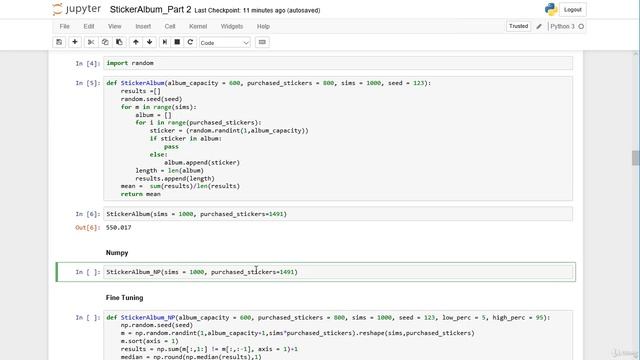
Task: Click inside the StickerAlbum function definition cell
Action: [x=338, y=138]
